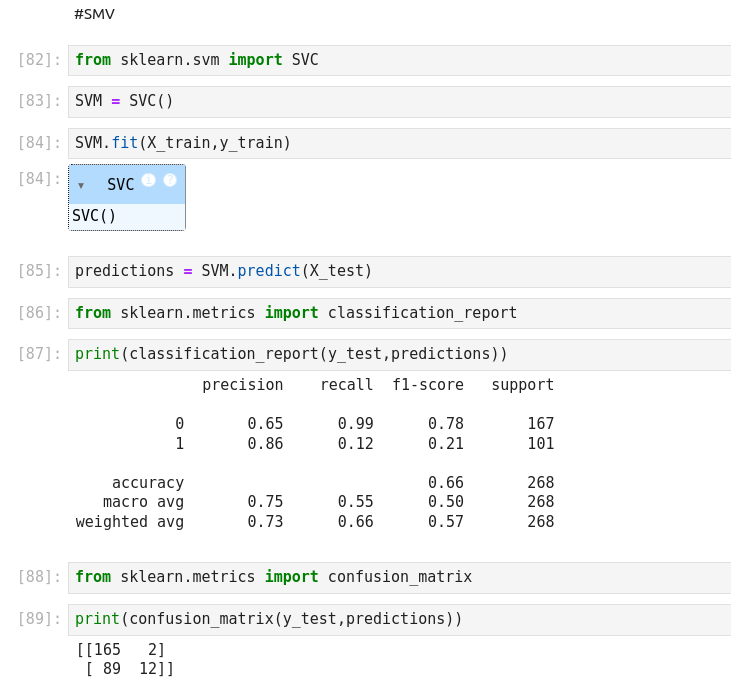Click the #SMV markdown heading
Image resolution: width=731 pixels, height=687 pixels.
[x=94, y=14]
